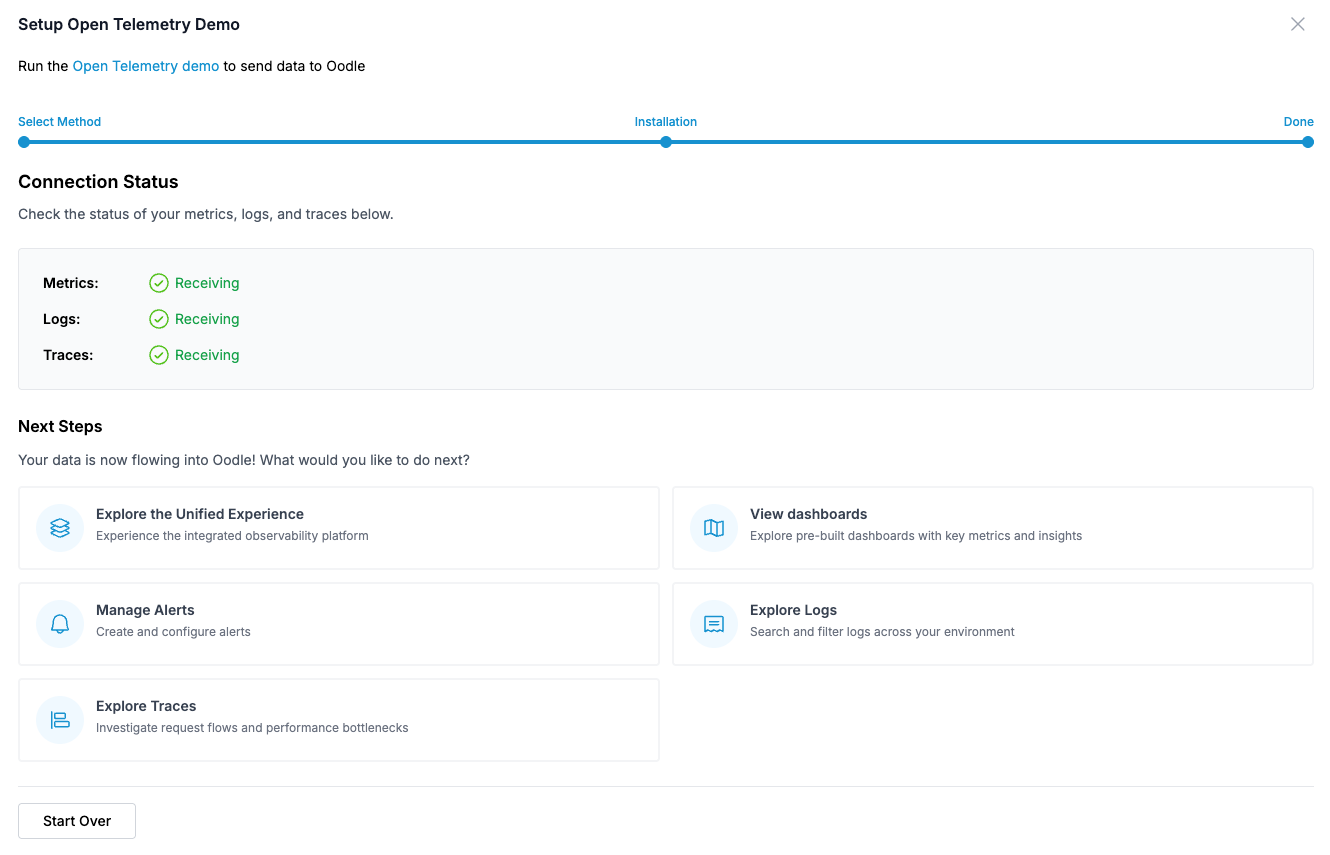Click the green check icon beside Logs
This screenshot has width=1330, height=855.
(159, 319)
